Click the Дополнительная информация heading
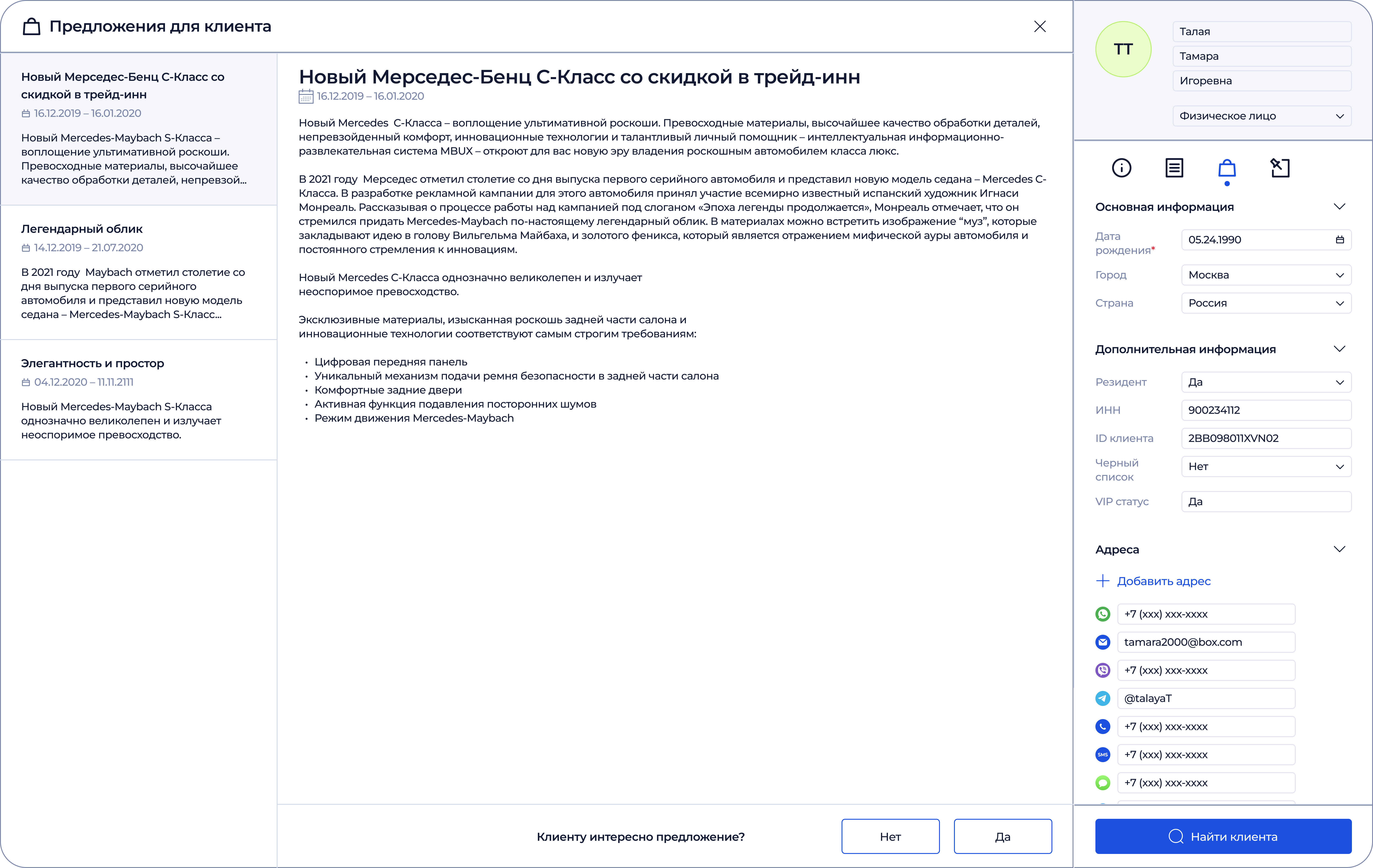Viewport: 1373px width, 868px height. (x=1185, y=349)
